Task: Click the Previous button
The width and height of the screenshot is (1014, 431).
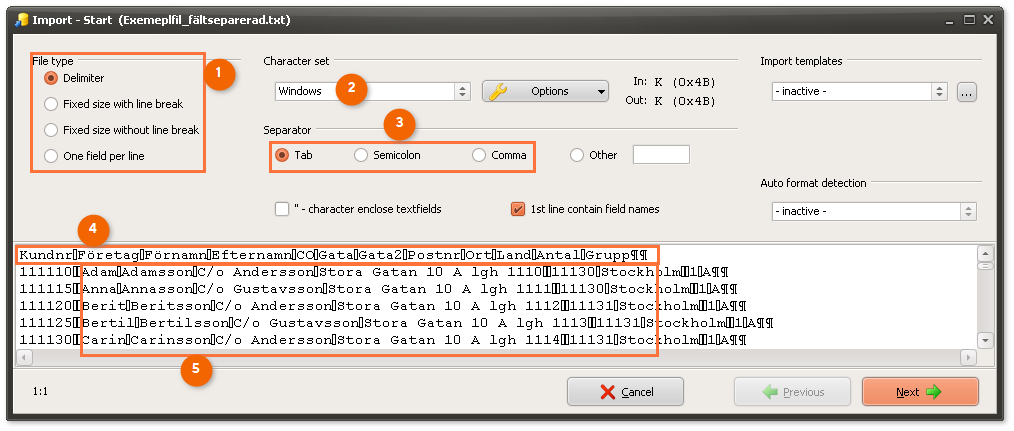Action: coord(792,392)
